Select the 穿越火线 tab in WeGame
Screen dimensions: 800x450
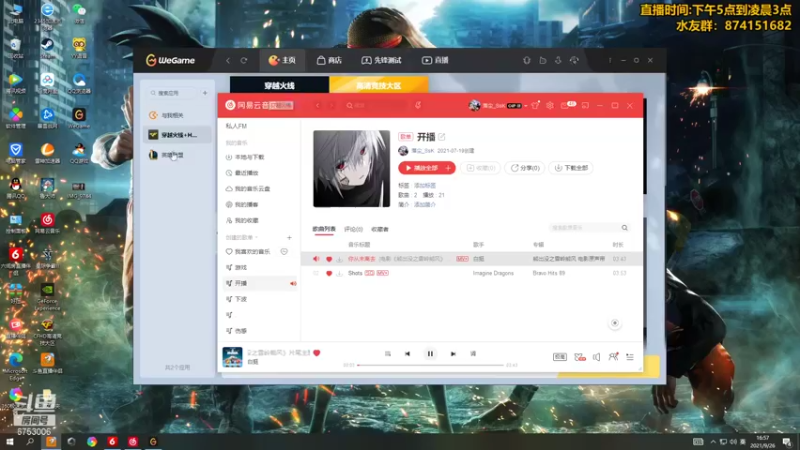pyautogui.click(x=280, y=85)
